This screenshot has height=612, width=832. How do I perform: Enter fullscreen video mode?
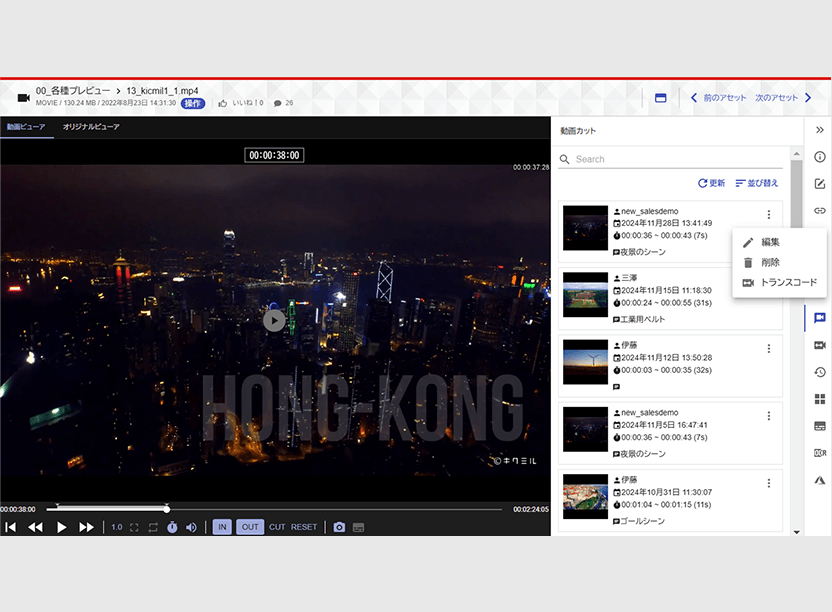(x=134, y=527)
